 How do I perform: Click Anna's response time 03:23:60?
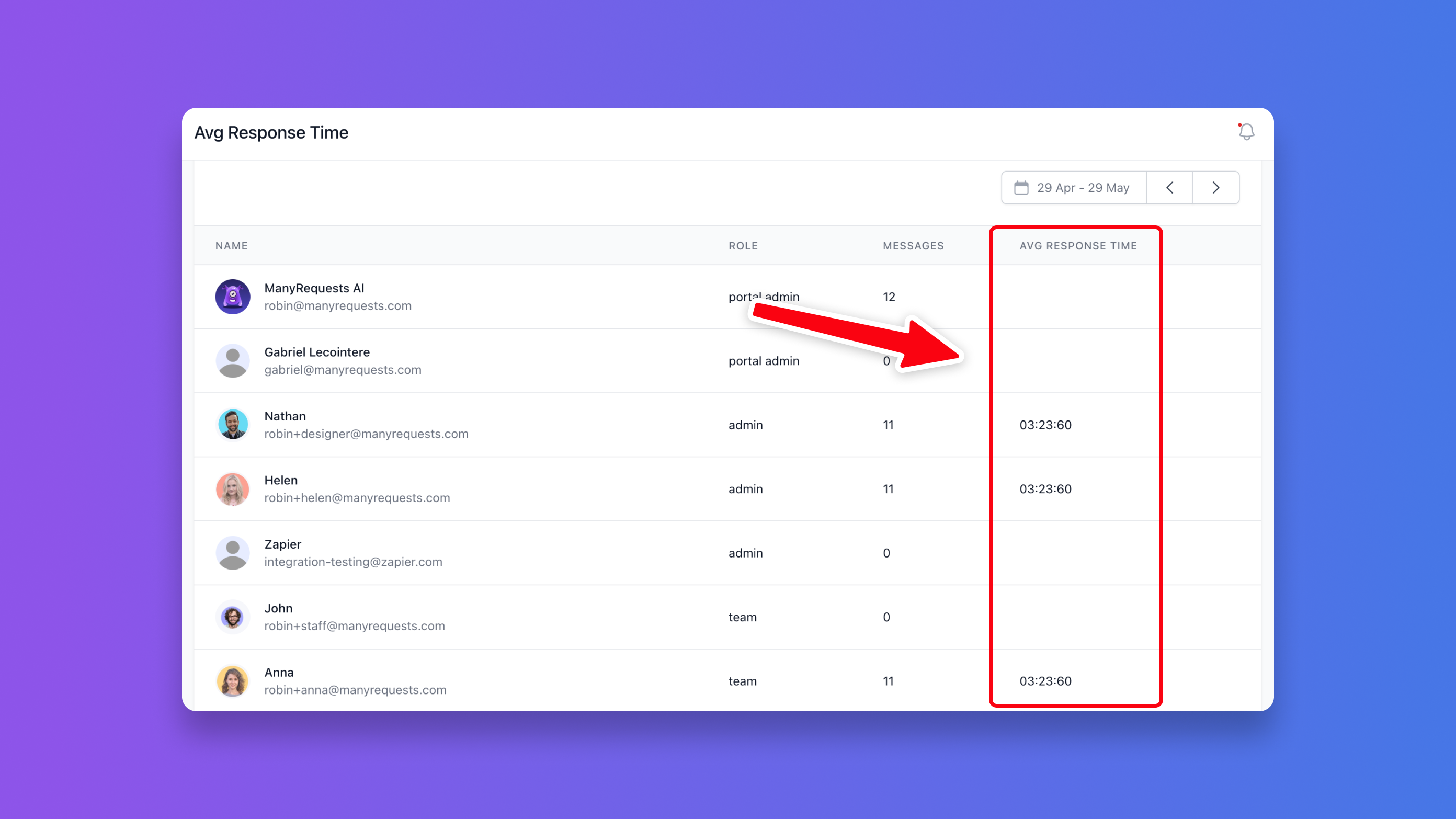coord(1045,681)
